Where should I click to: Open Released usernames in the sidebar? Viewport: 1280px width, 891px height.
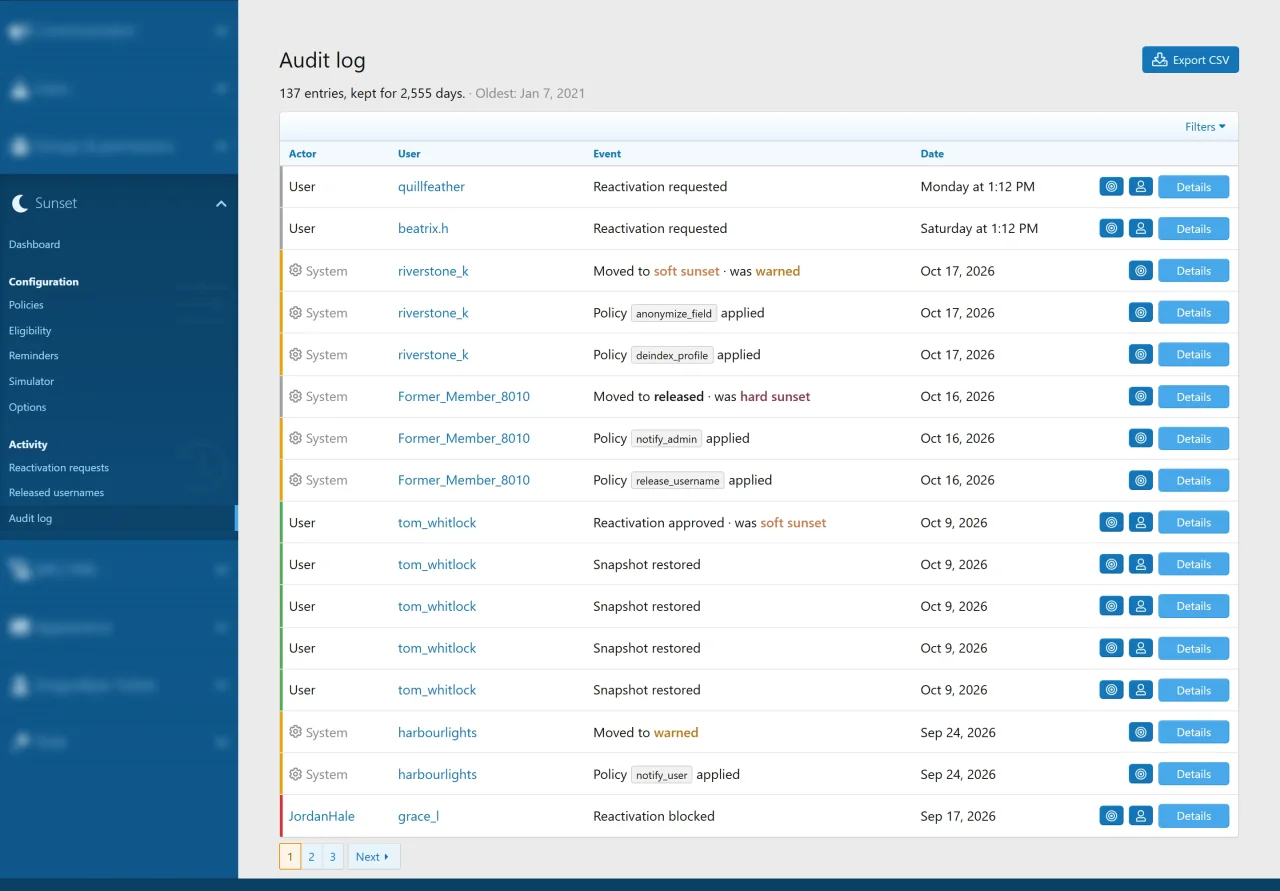pyautogui.click(x=56, y=492)
